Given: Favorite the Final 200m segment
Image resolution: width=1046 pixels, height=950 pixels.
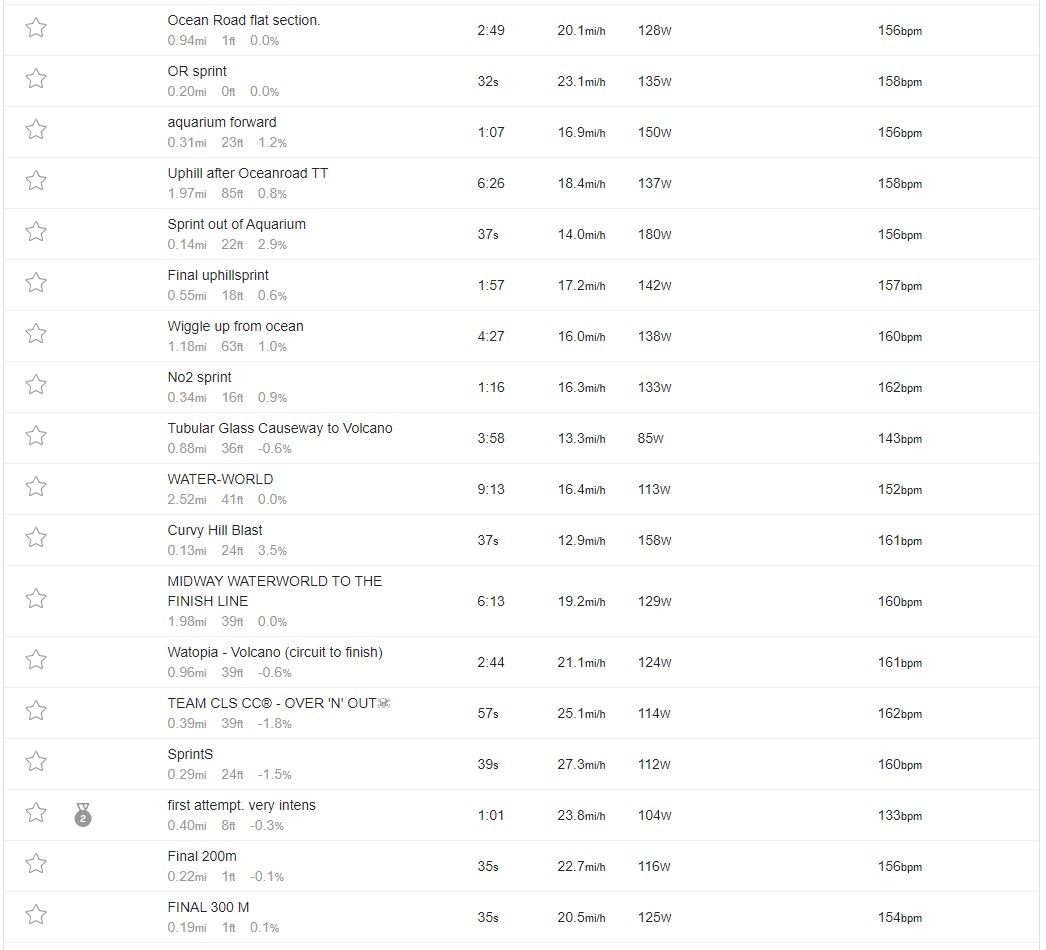Looking at the screenshot, I should pos(36,864).
